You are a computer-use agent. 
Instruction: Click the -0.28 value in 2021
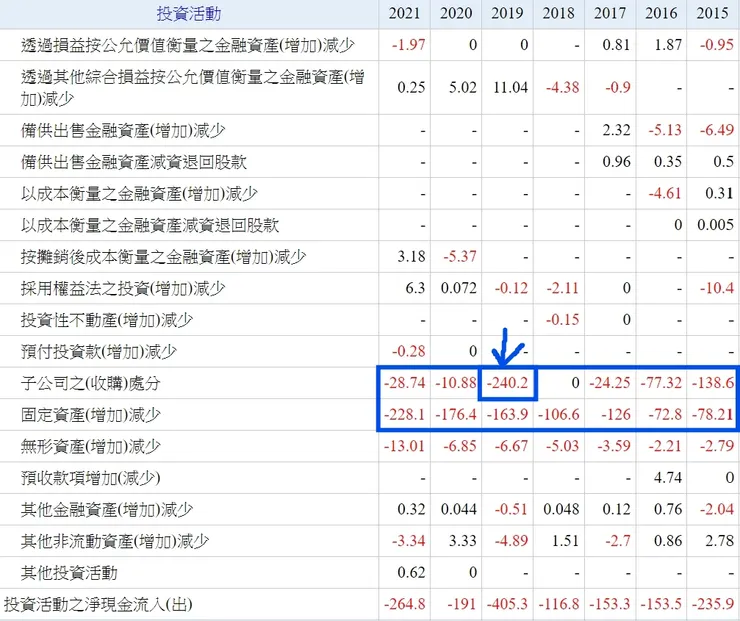point(409,352)
